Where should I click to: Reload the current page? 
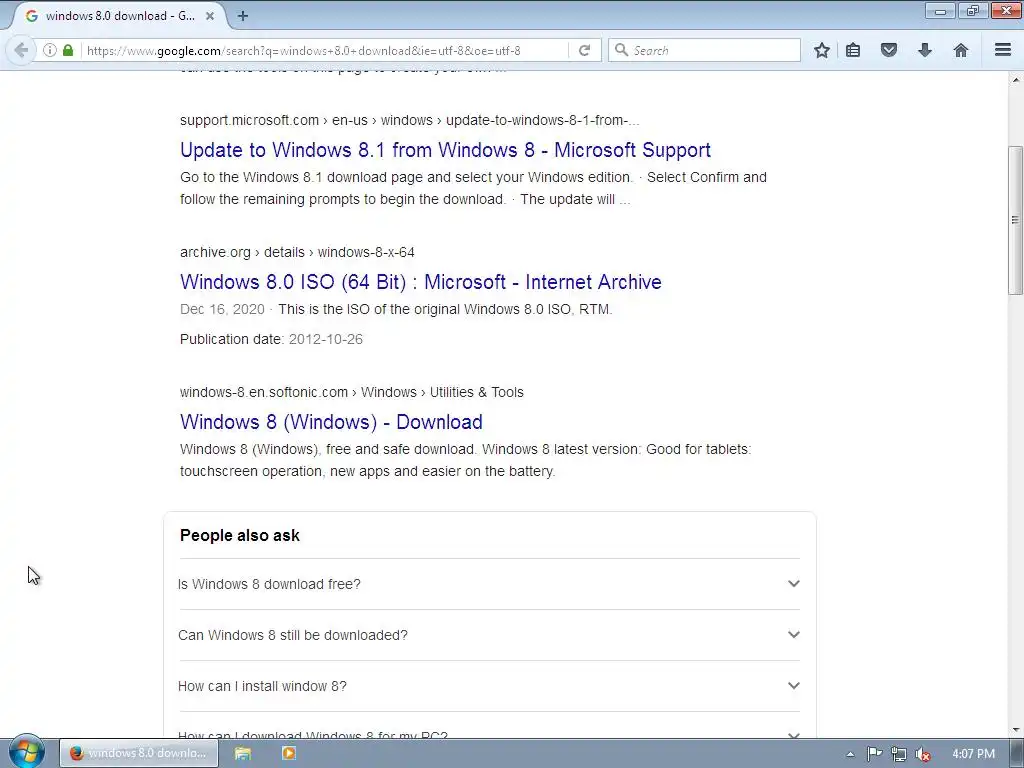[x=584, y=50]
